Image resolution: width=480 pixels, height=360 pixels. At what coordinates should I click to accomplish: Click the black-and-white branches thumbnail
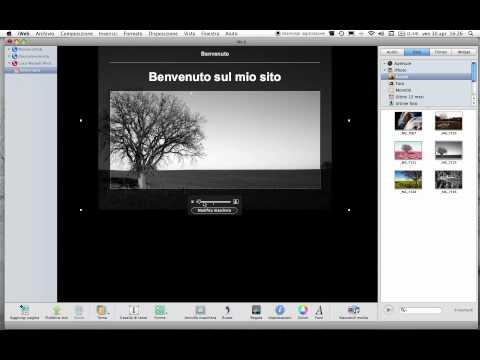pyautogui.click(x=449, y=180)
